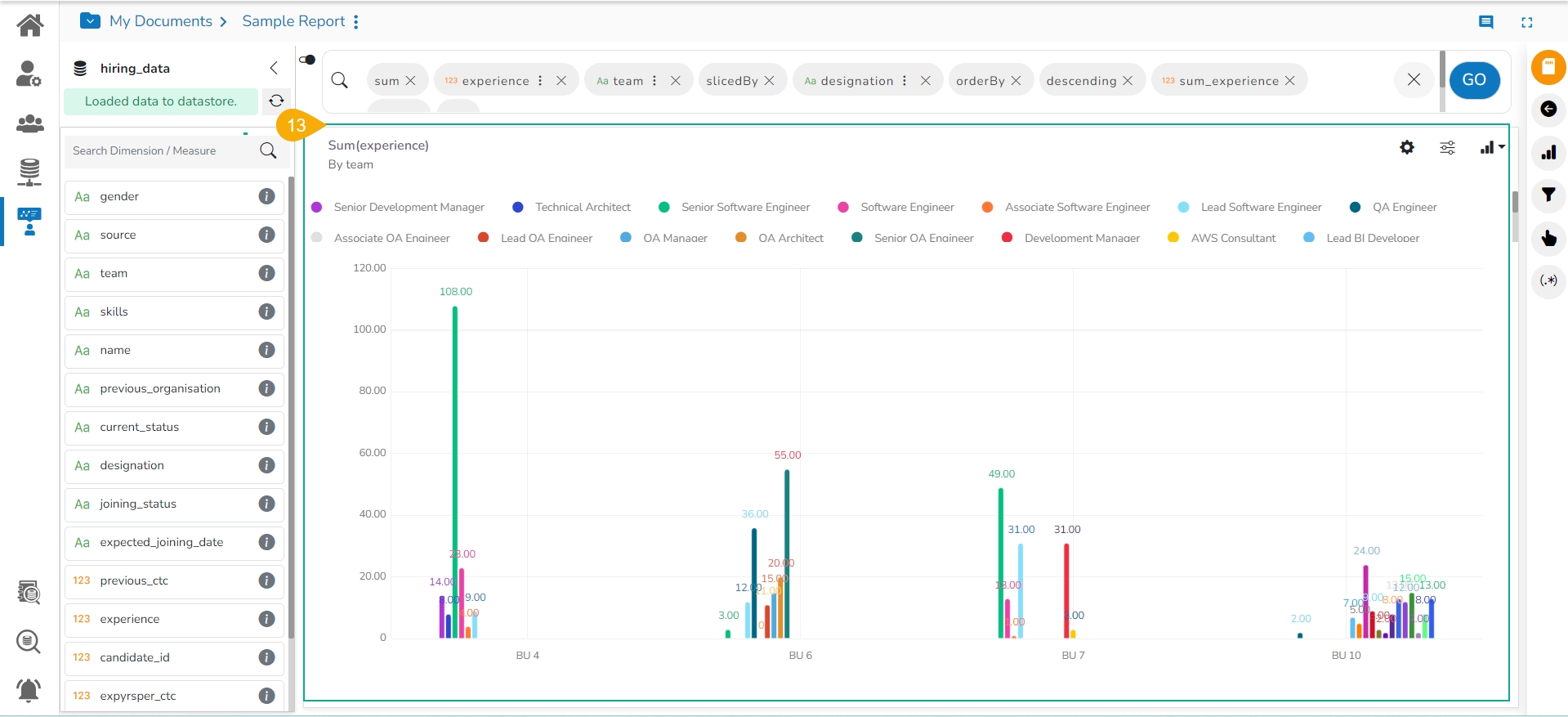Click the home icon in sidebar
This screenshot has height=717, width=1568.
tap(30, 25)
